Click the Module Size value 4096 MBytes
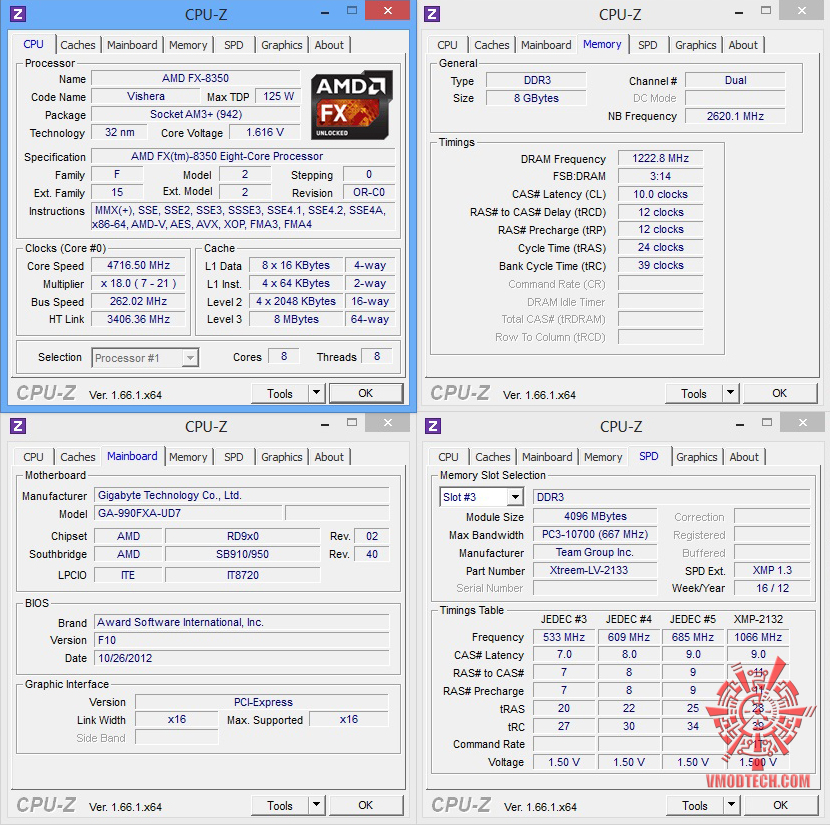The width and height of the screenshot is (830, 825). click(x=594, y=516)
